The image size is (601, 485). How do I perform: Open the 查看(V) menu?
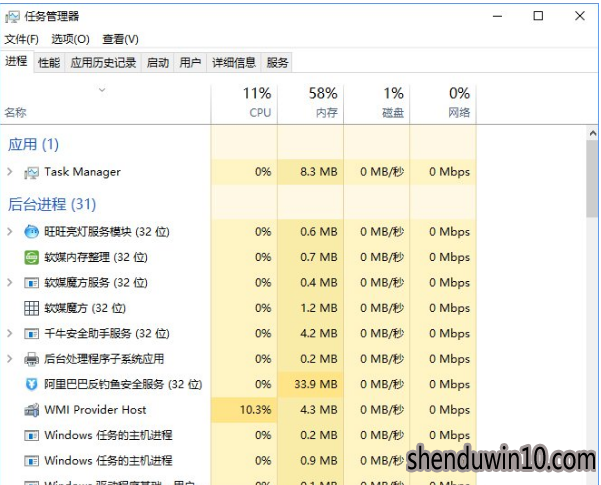click(x=120, y=39)
